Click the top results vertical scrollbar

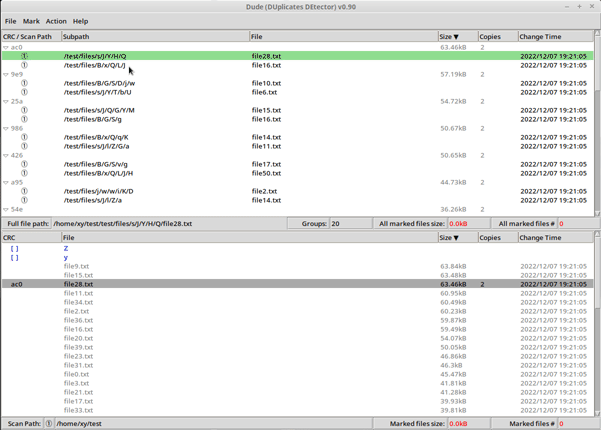click(597, 123)
